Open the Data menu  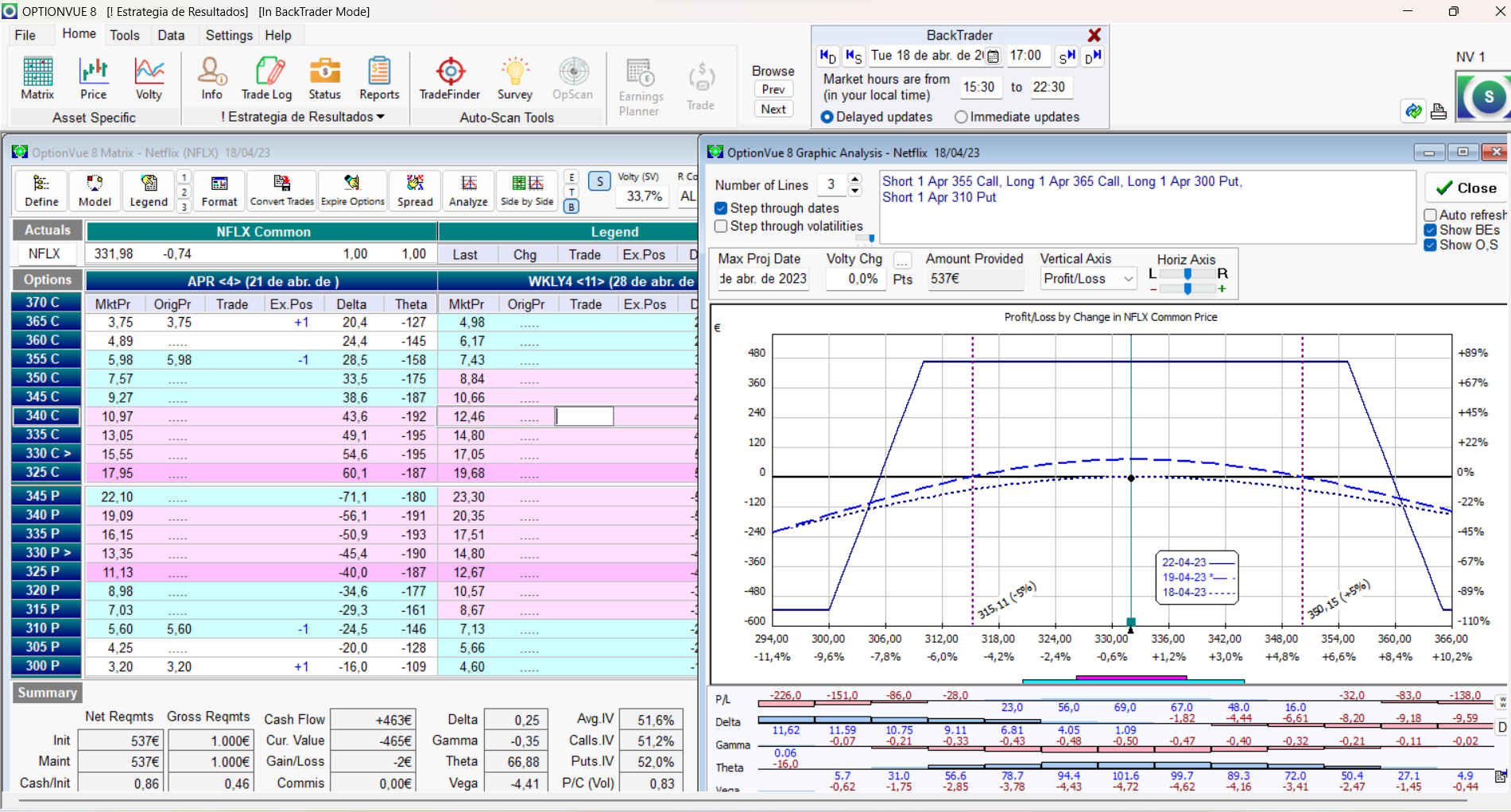[x=171, y=35]
